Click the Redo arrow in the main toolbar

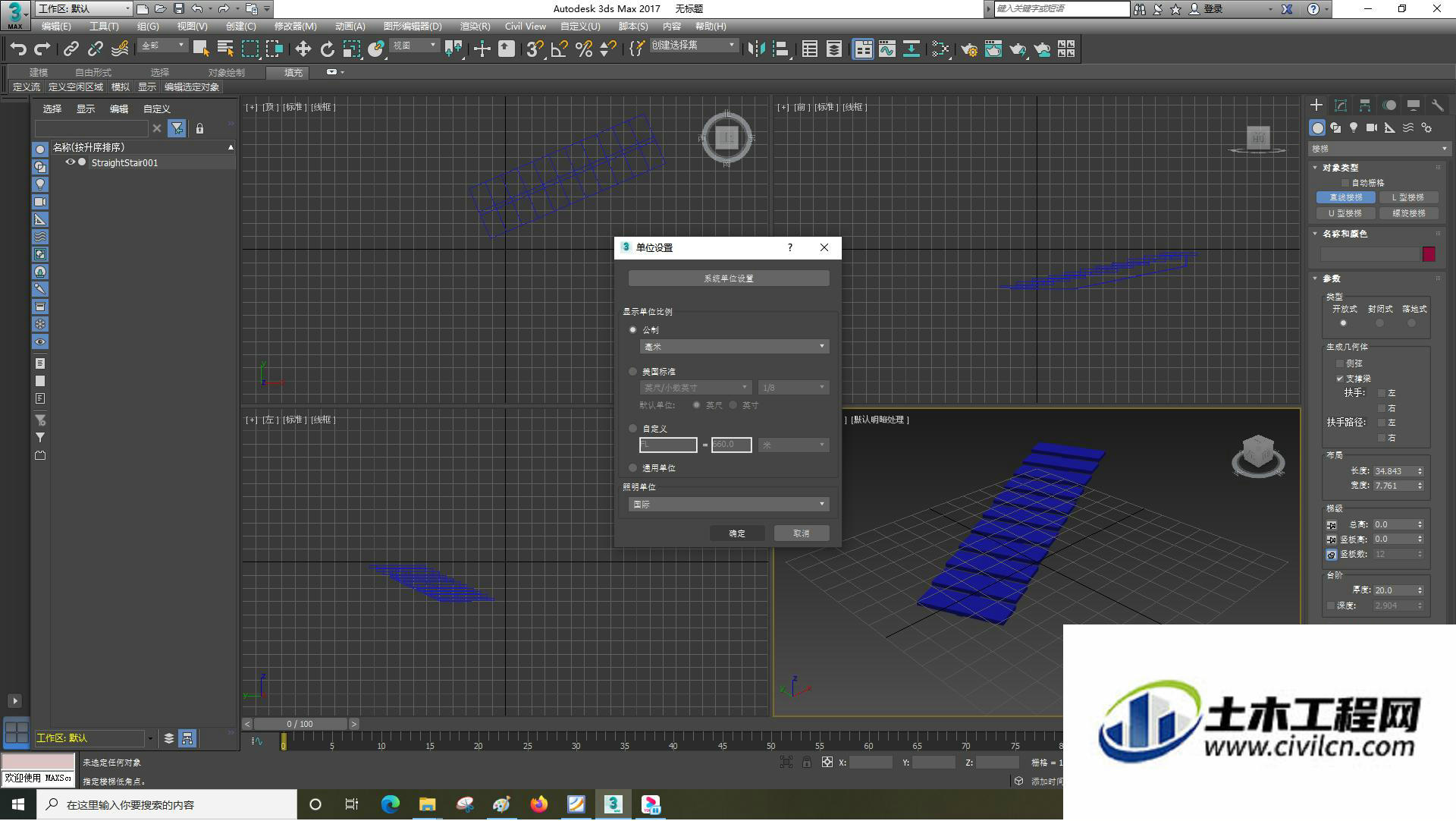click(42, 49)
